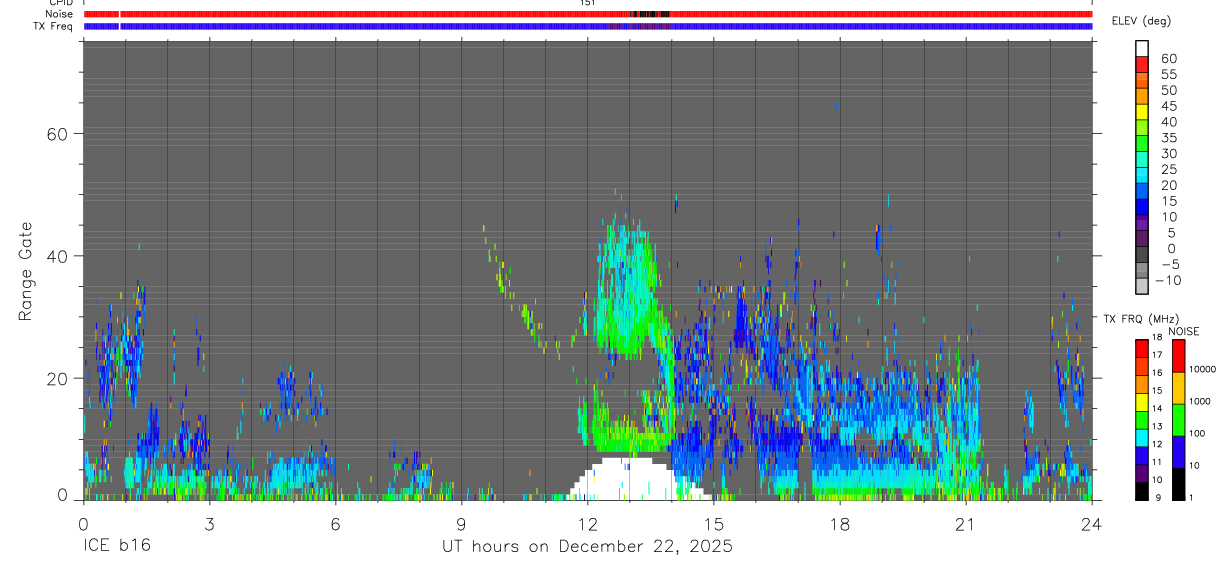Click NOISE scale label 10000
Image resolution: width=1228 pixels, height=567 pixels.
pos(1204,370)
